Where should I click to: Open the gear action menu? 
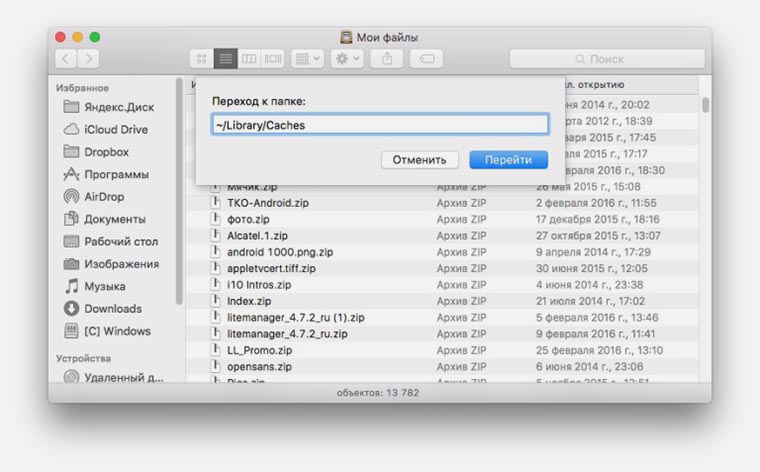pos(348,59)
